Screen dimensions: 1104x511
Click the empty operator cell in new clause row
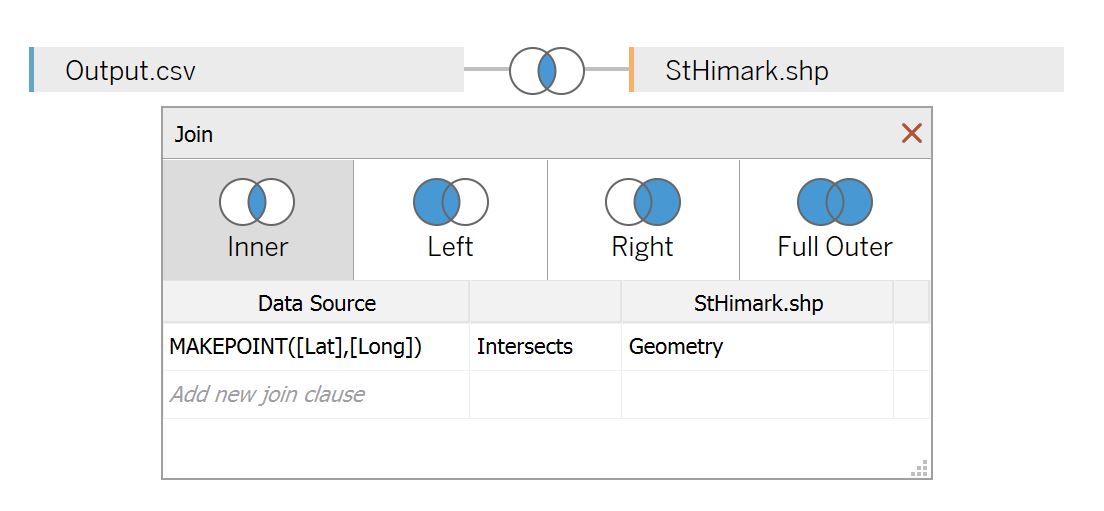click(x=545, y=394)
